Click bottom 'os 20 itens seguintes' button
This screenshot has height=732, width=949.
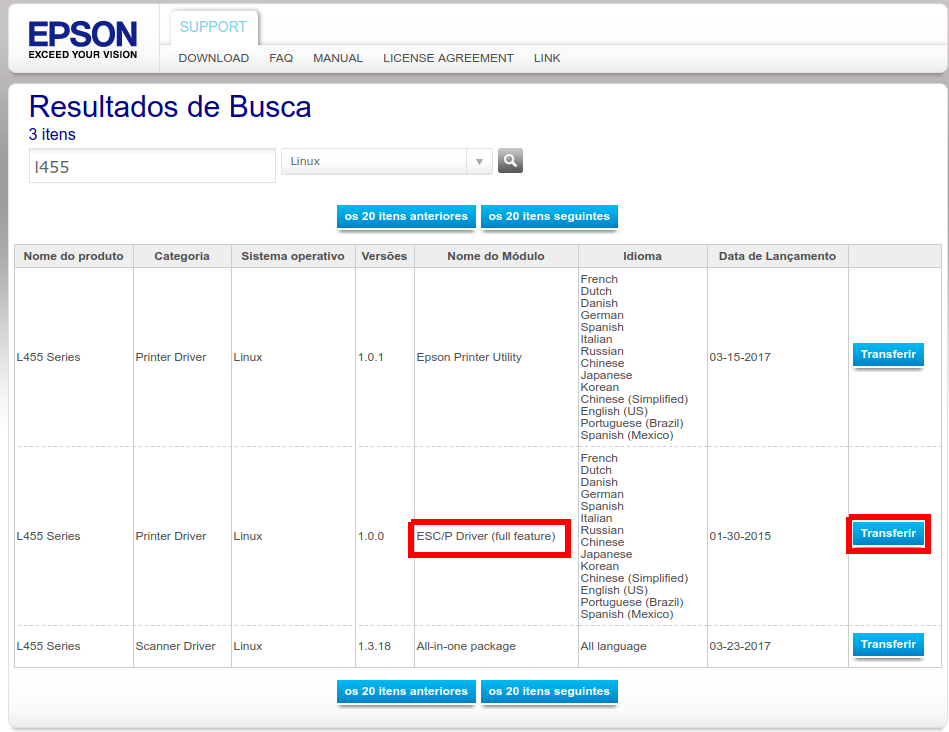point(549,691)
